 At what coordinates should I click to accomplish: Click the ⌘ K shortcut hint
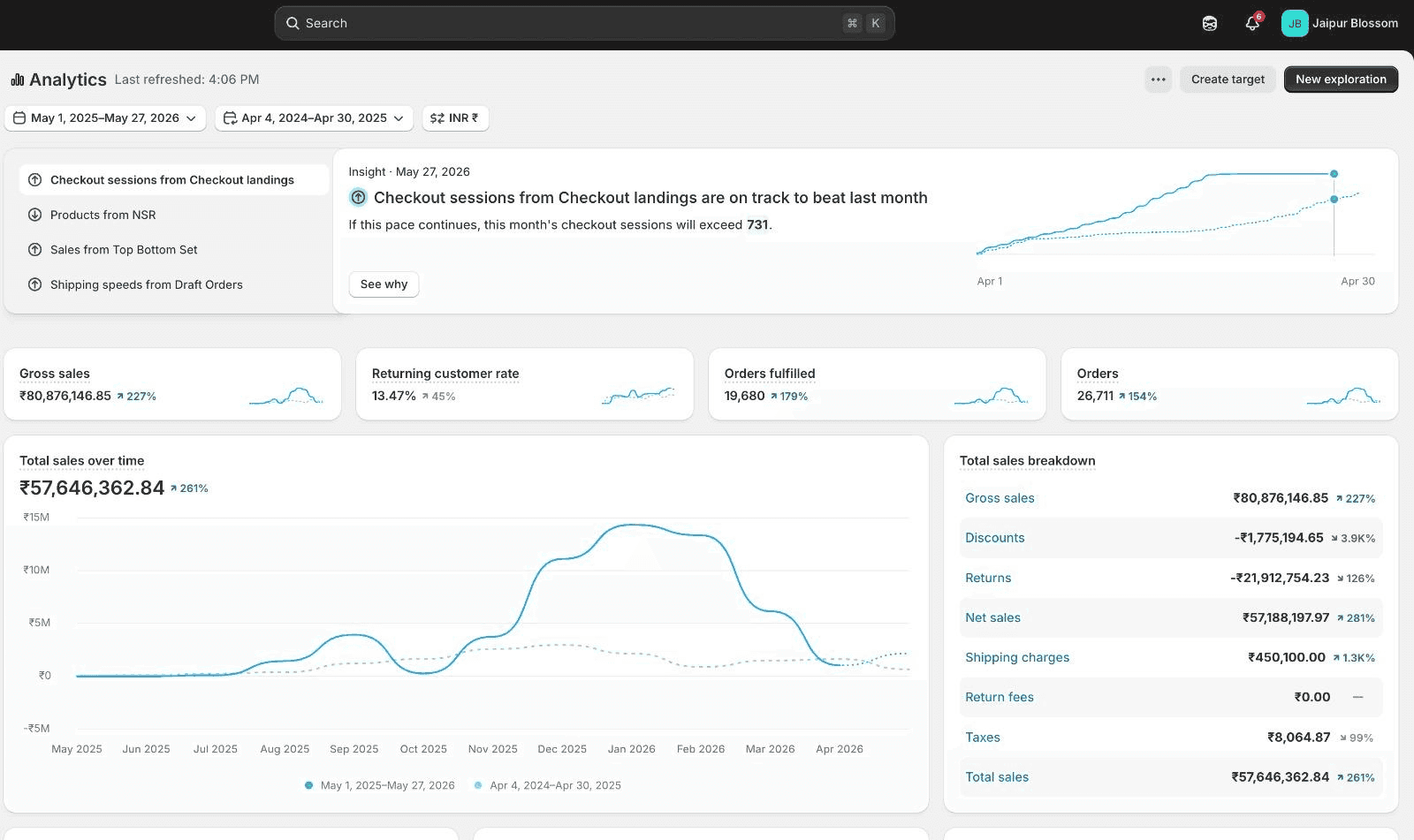(x=863, y=23)
